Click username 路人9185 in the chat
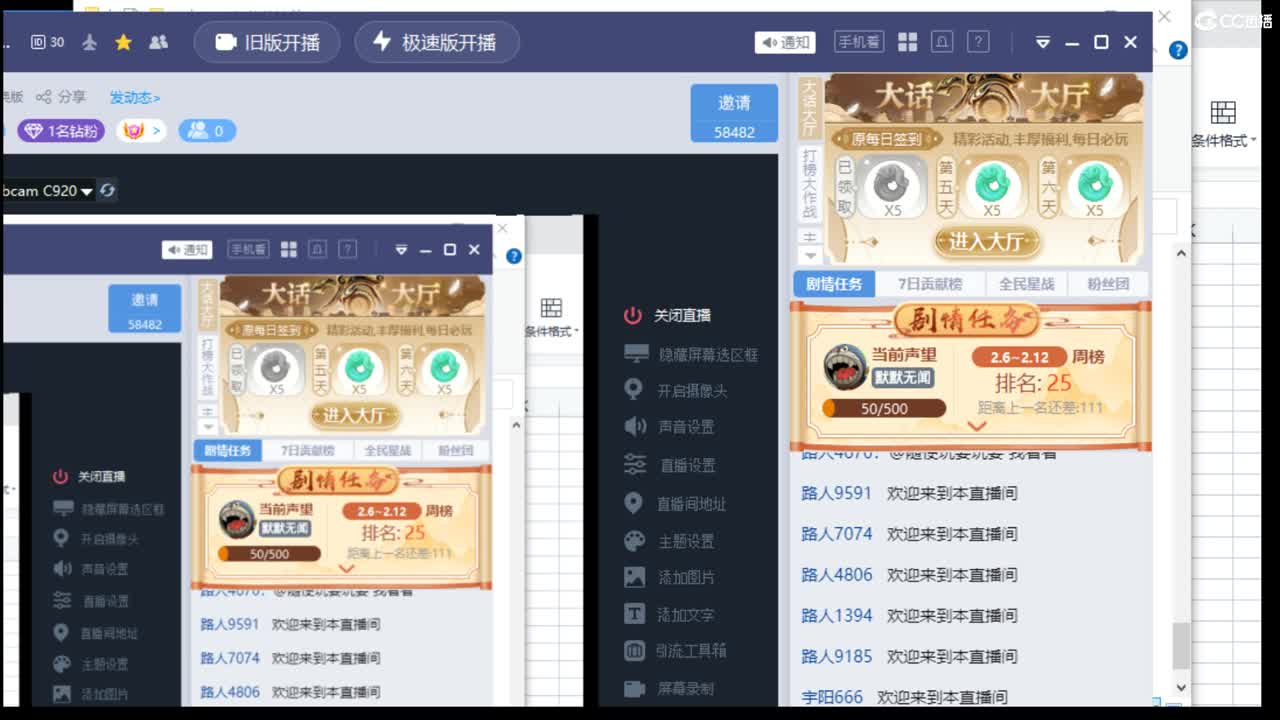The height and width of the screenshot is (720, 1280). [837, 657]
